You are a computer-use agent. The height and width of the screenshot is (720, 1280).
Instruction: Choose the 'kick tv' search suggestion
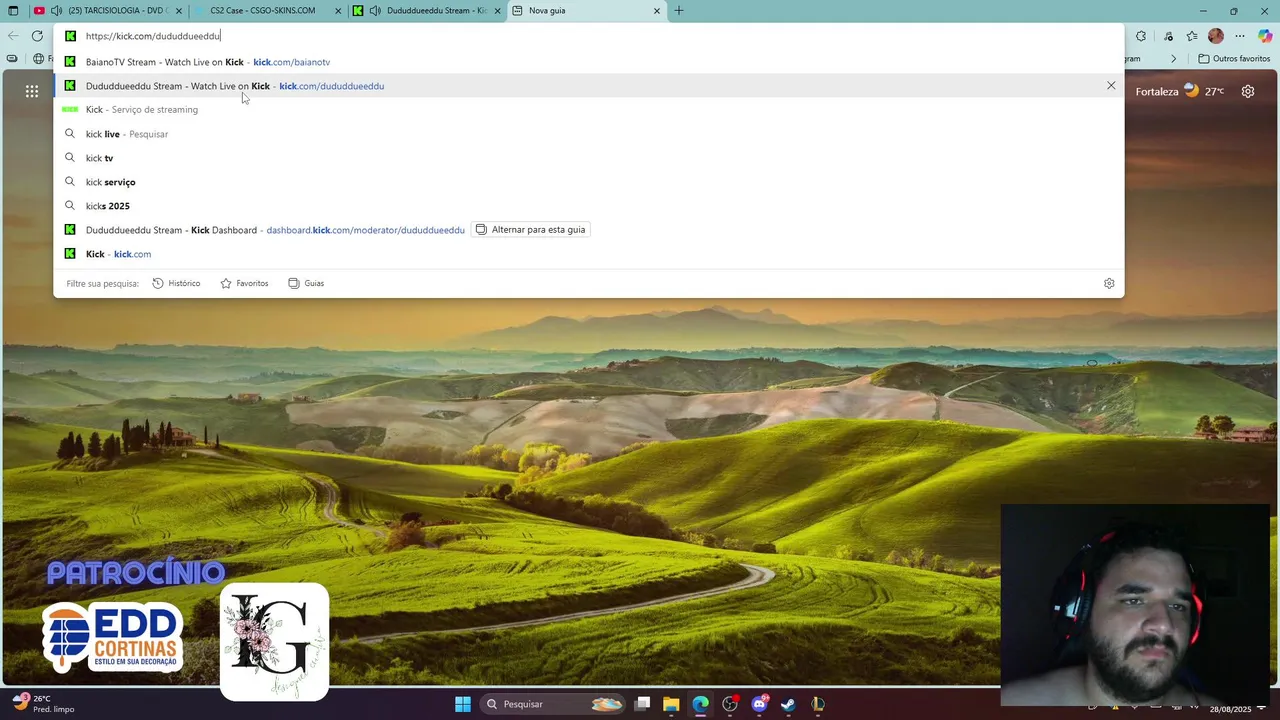pos(588,158)
